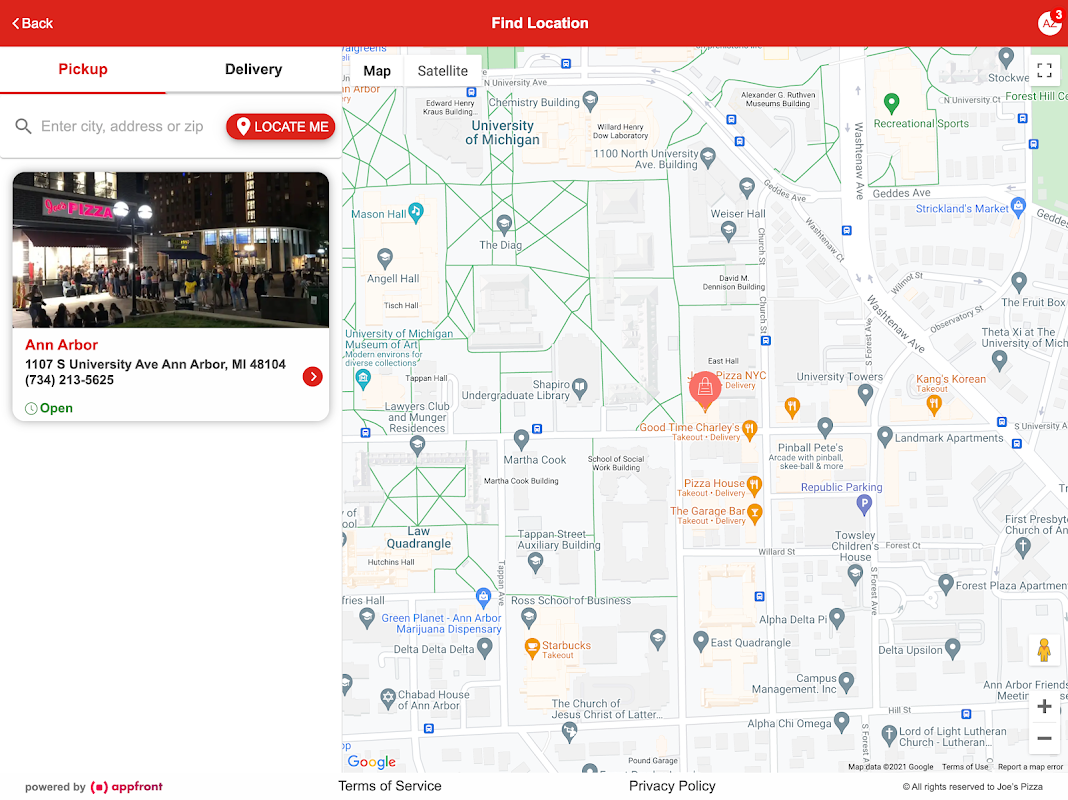The width and height of the screenshot is (1068, 800).
Task: Click the Alpha Delta Pi pin
Action: click(x=837, y=618)
